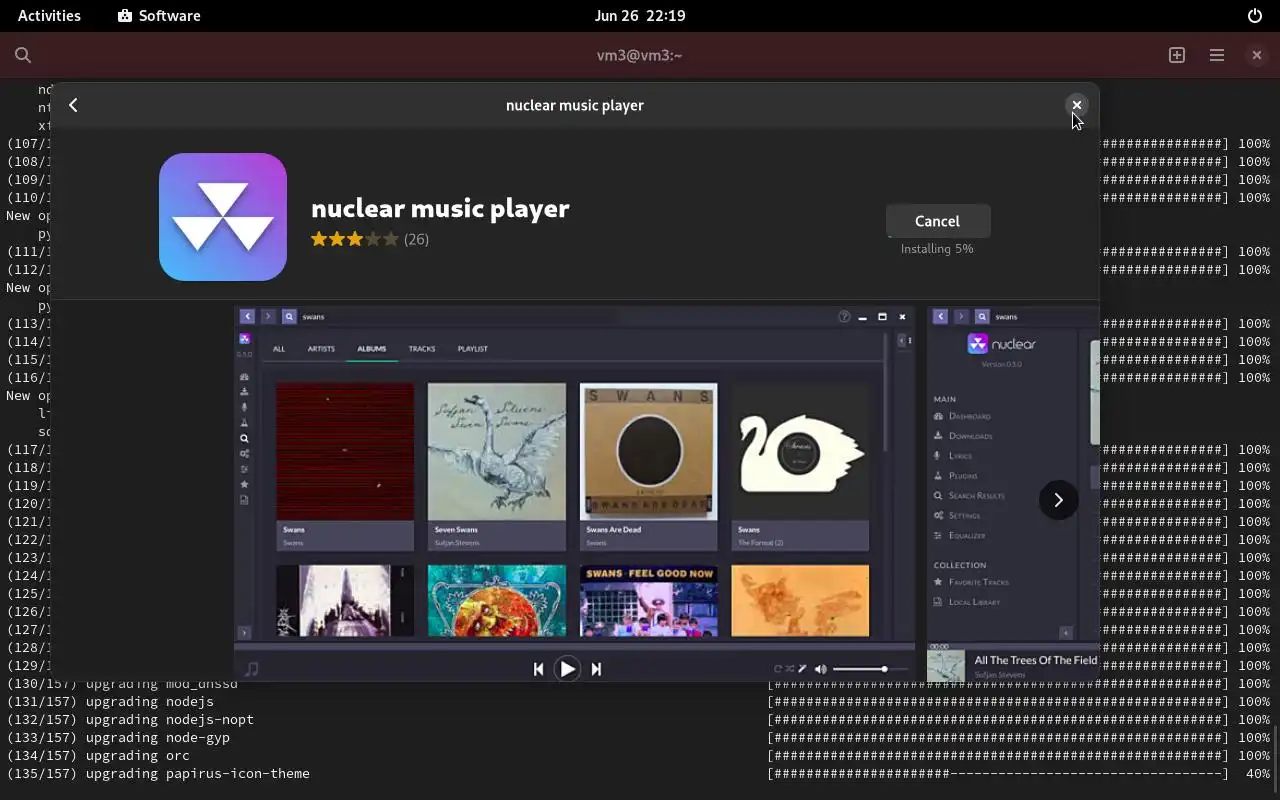Open a new tab in the terminal window
The height and width of the screenshot is (800, 1280).
[x=1177, y=56]
